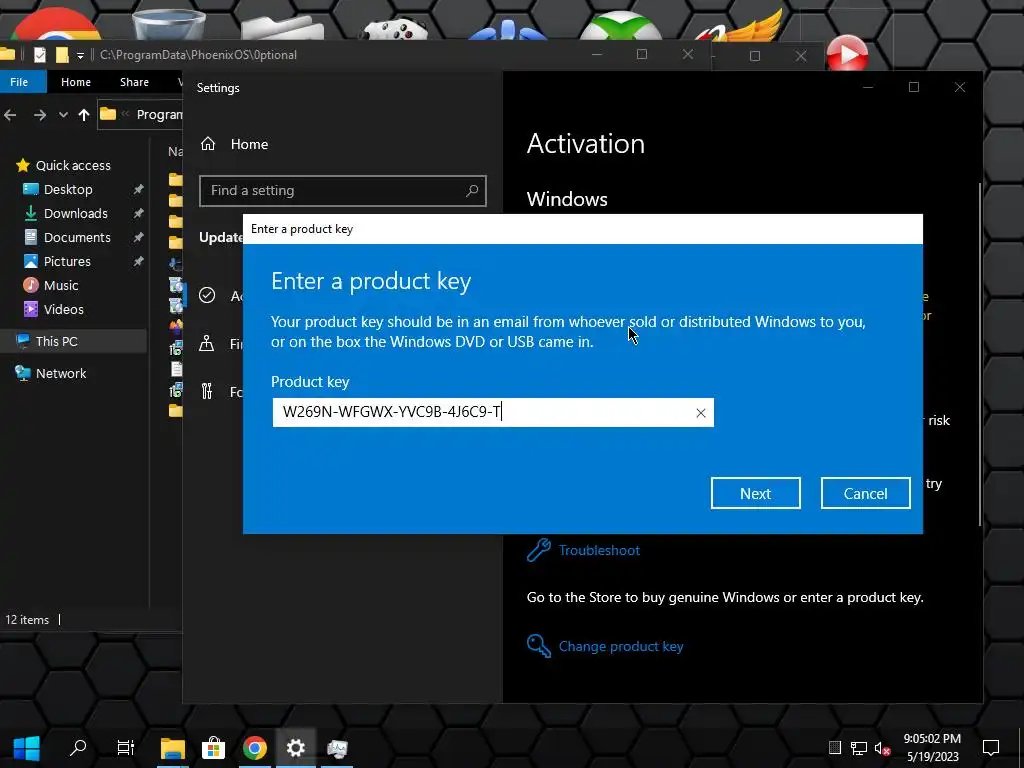Open the Troubleshoot link
The width and height of the screenshot is (1024, 768).
(599, 551)
